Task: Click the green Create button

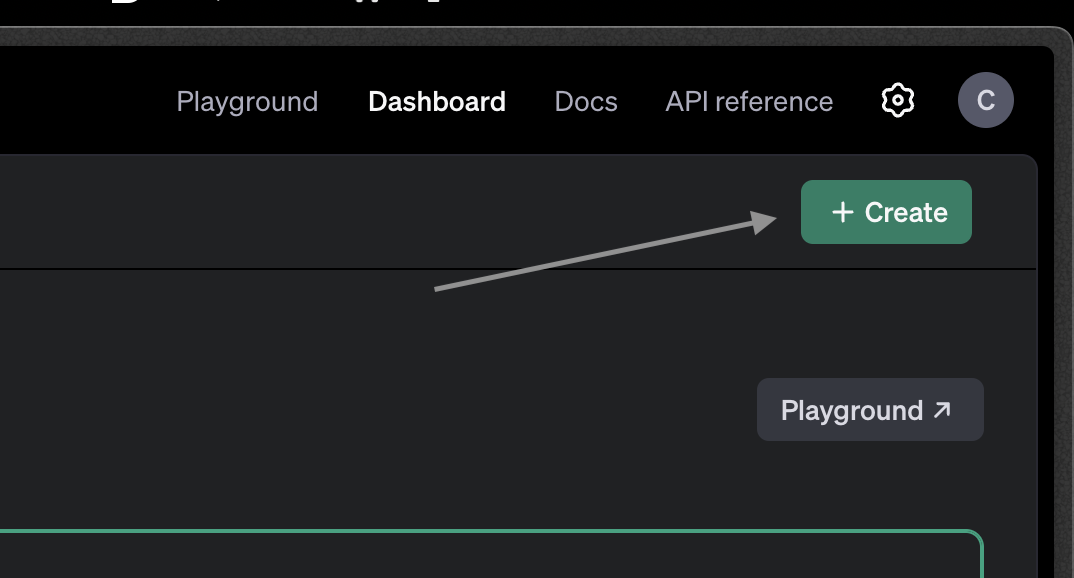Action: click(886, 212)
